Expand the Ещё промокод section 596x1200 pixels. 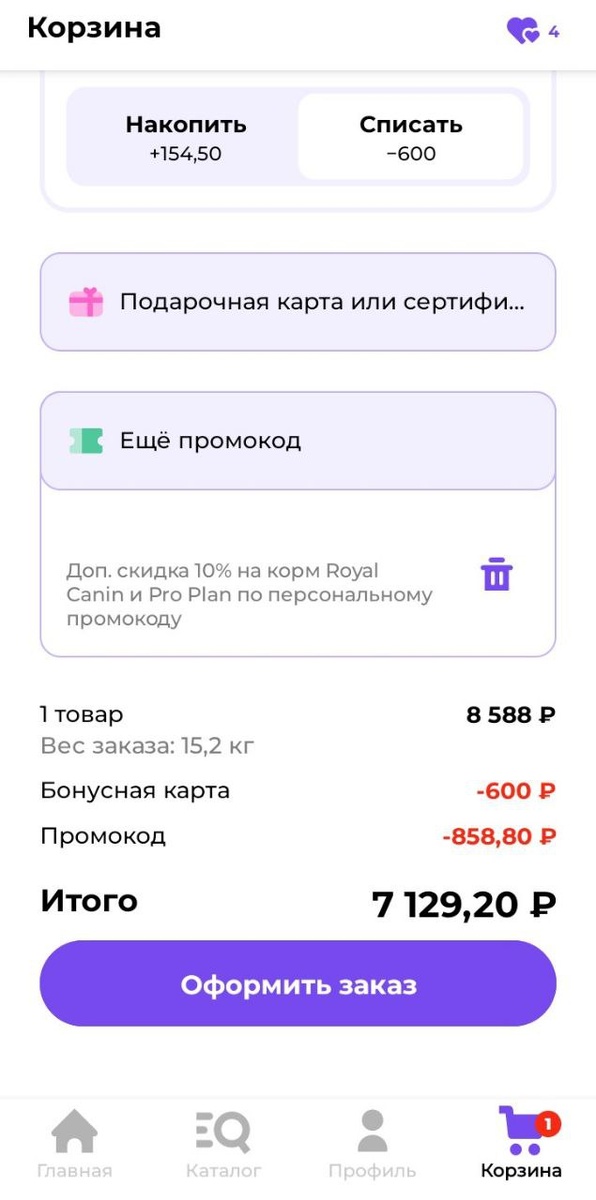point(298,438)
